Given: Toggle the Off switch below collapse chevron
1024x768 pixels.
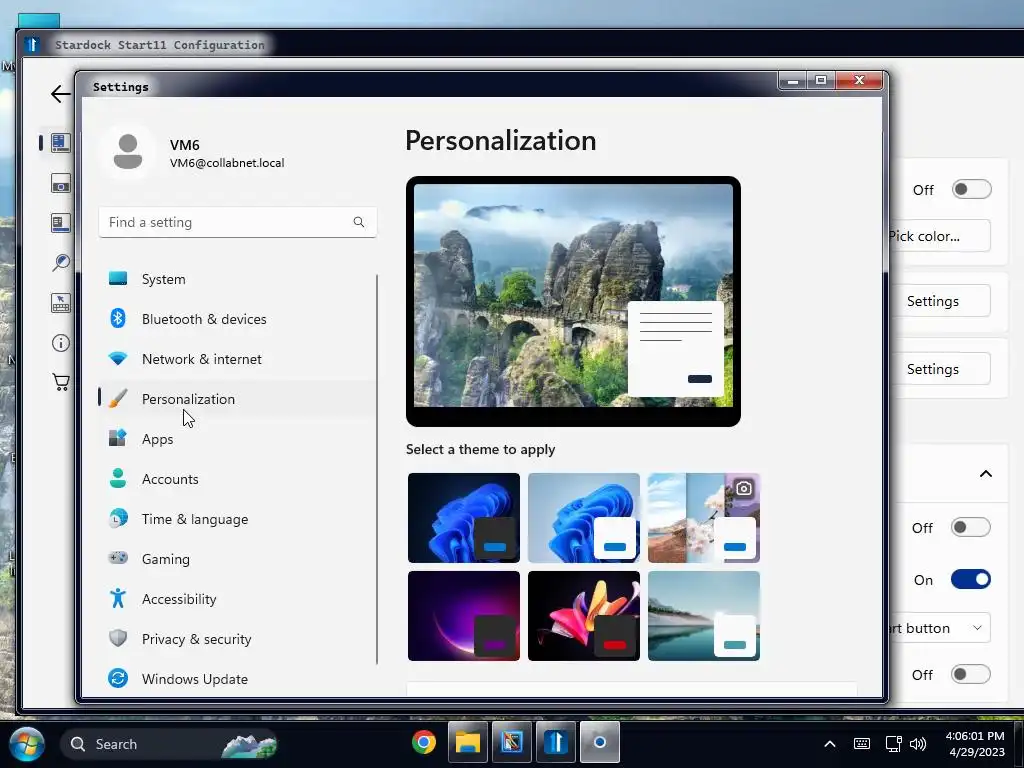Looking at the screenshot, I should 970,527.
